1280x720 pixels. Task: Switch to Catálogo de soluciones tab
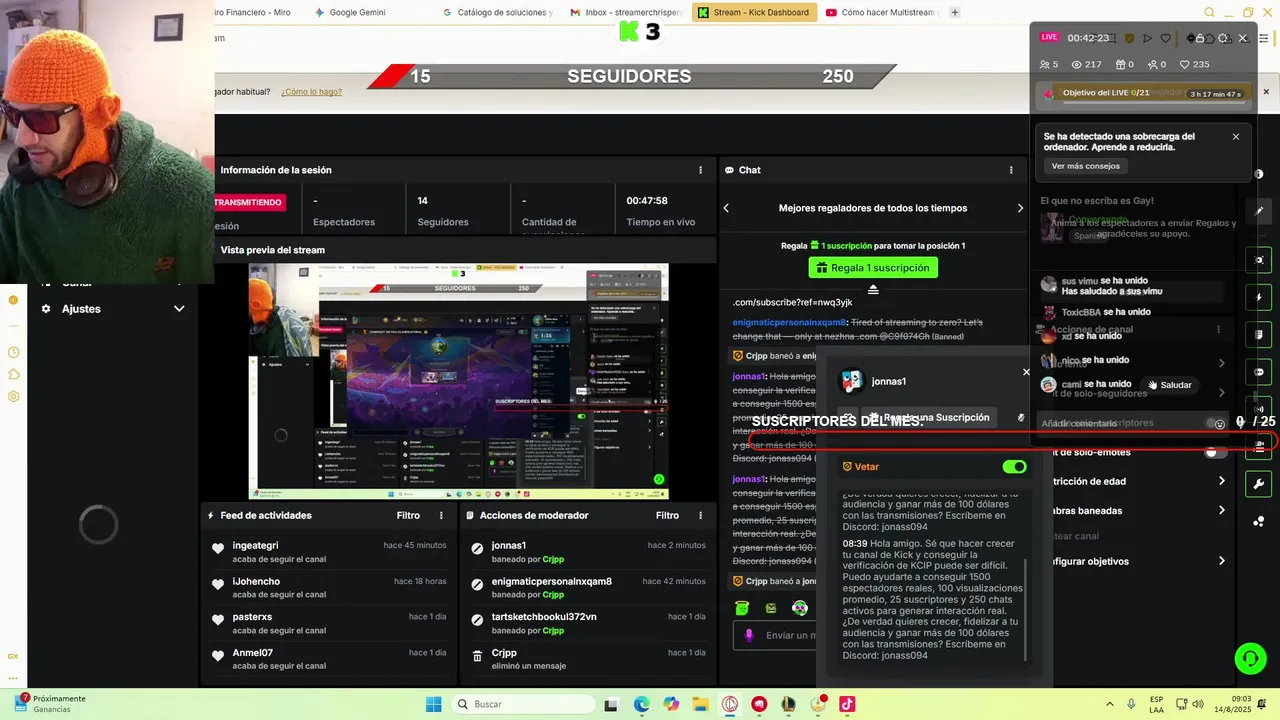click(497, 12)
